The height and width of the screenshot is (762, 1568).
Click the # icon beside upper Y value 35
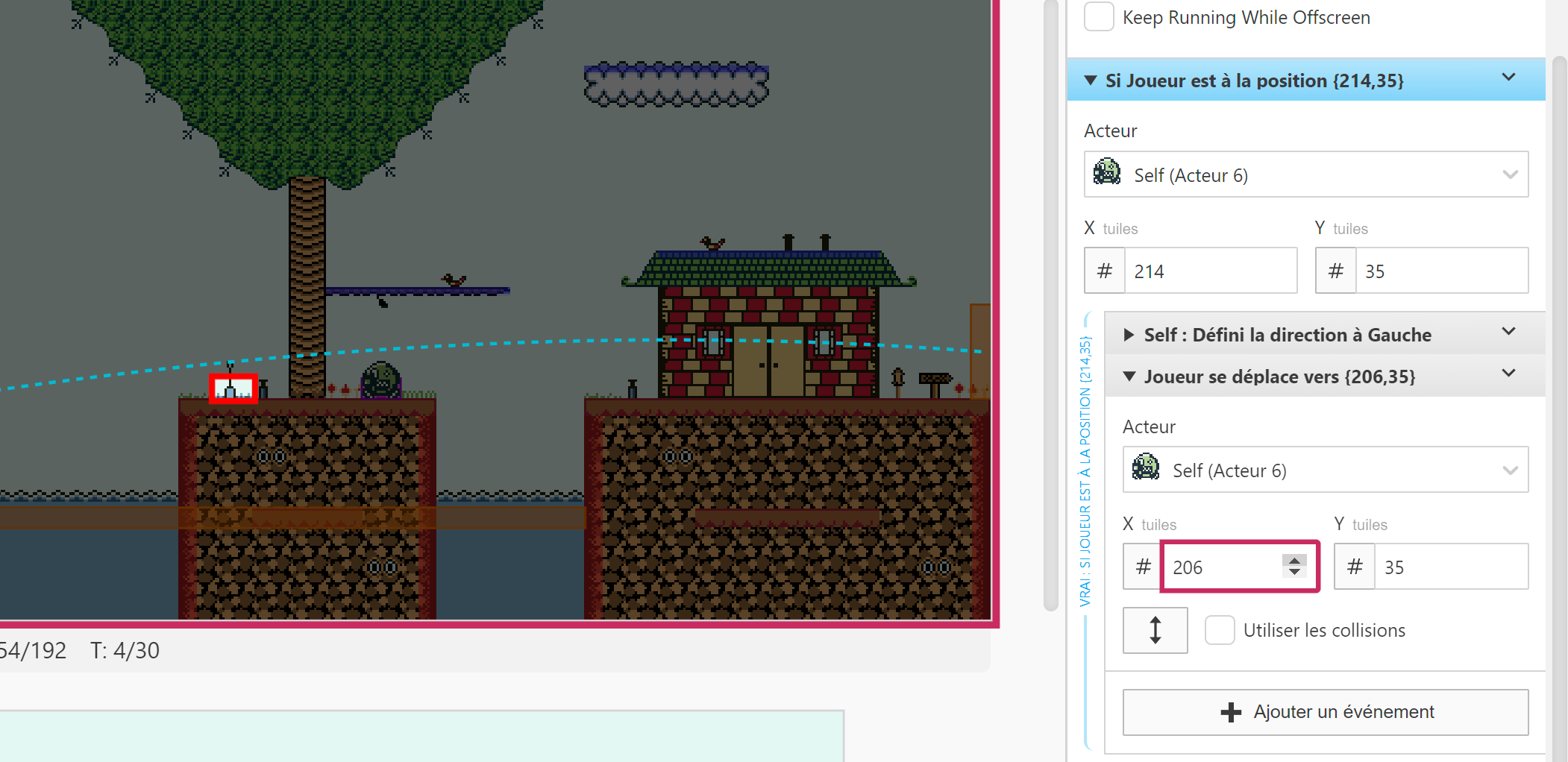pyautogui.click(x=1335, y=271)
